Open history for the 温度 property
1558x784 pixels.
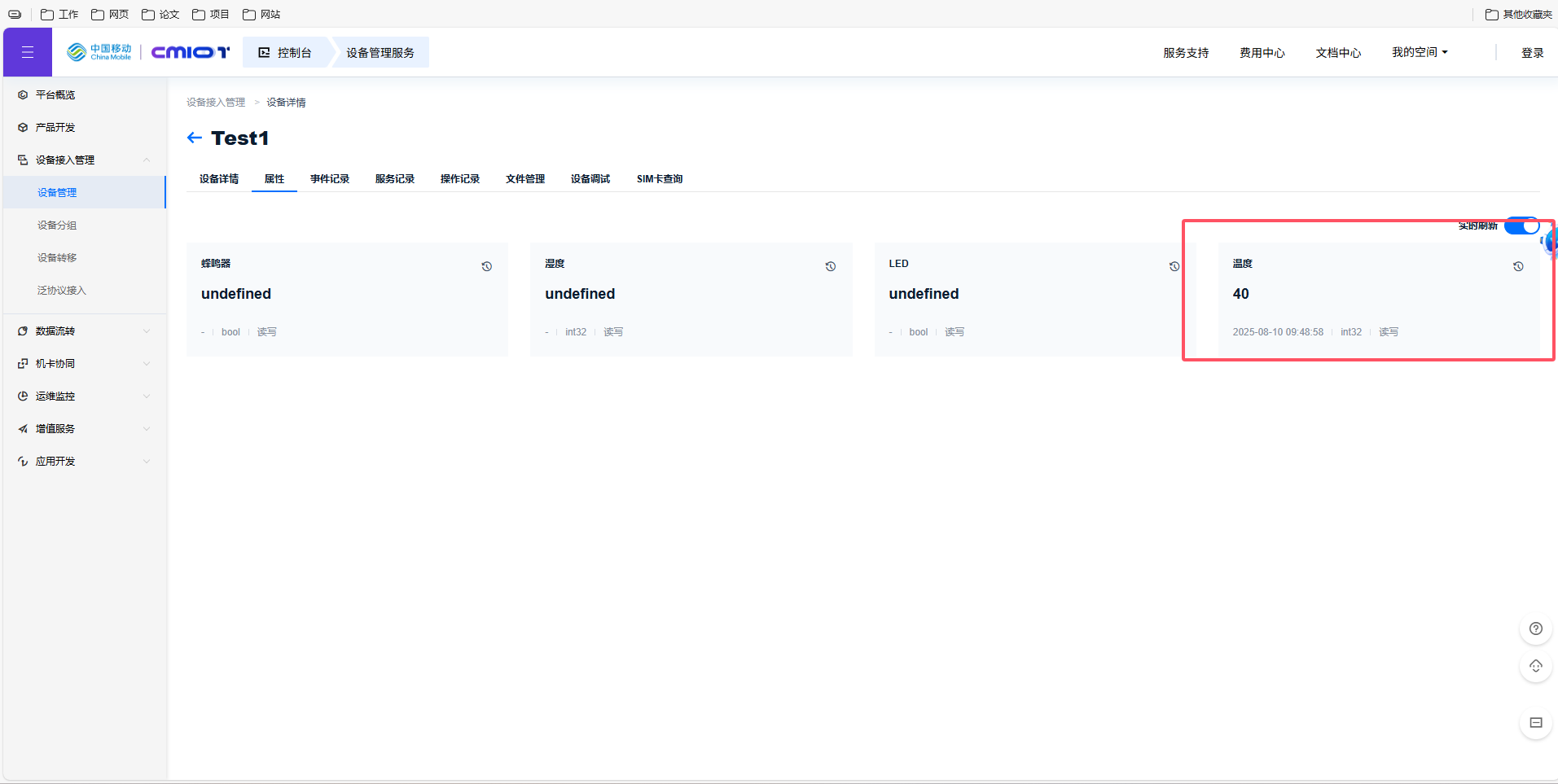(1517, 266)
